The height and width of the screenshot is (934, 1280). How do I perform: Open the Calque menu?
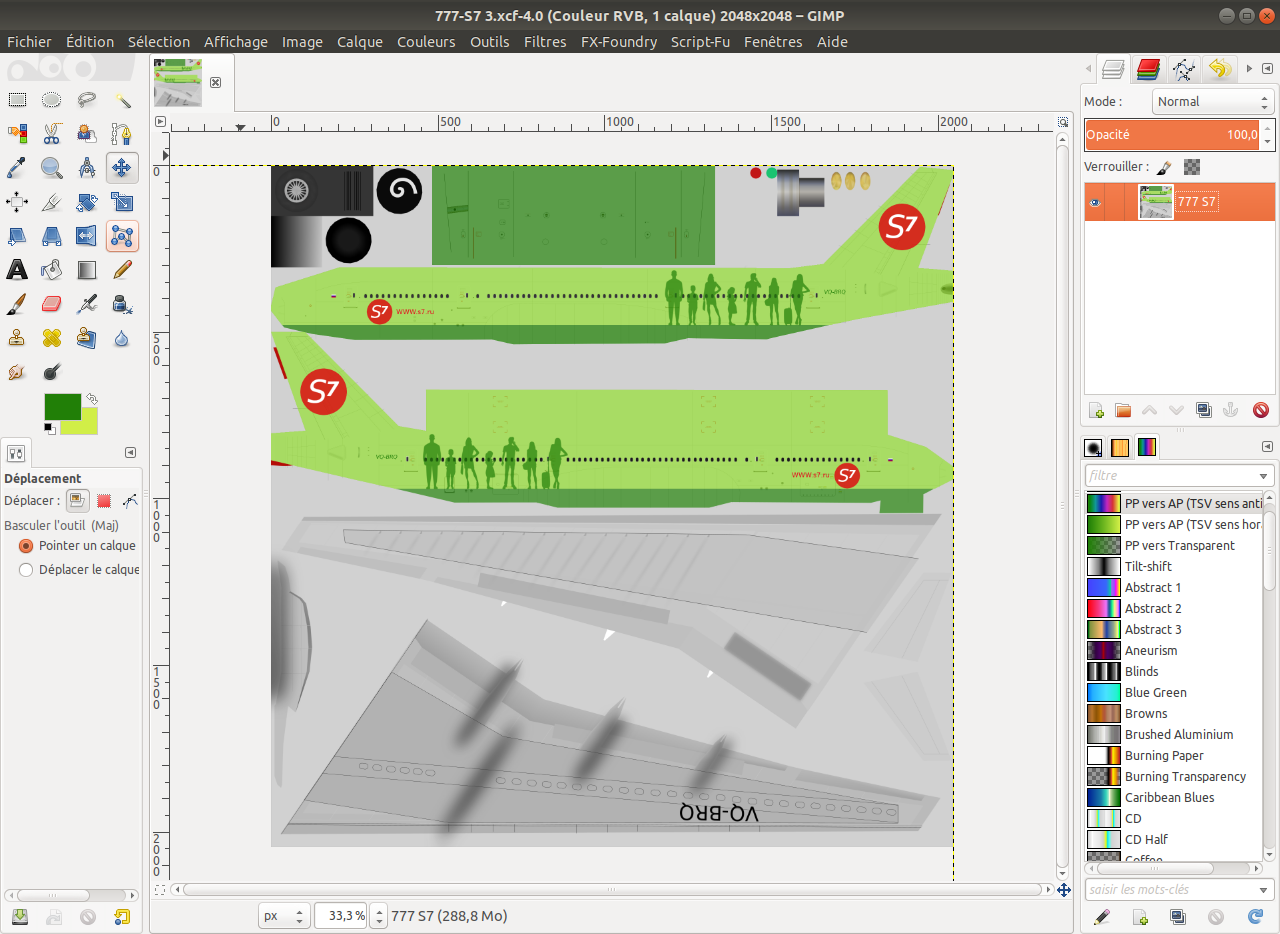click(x=360, y=42)
